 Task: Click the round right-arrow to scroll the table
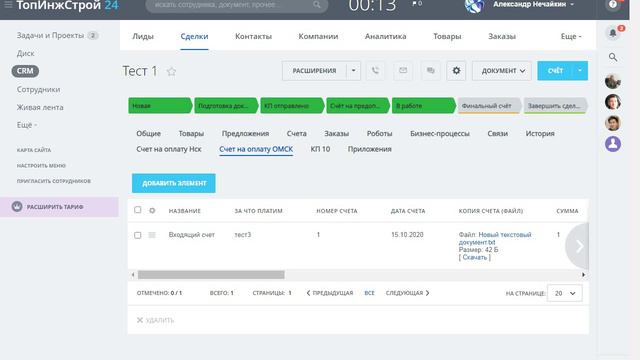[x=578, y=246]
